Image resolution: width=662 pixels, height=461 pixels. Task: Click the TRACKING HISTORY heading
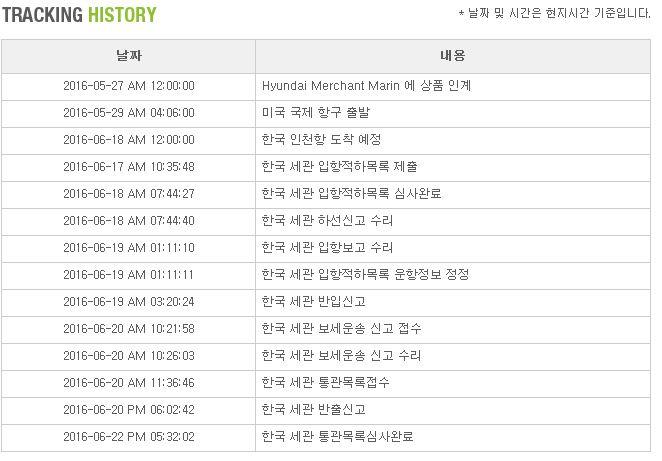(79, 15)
